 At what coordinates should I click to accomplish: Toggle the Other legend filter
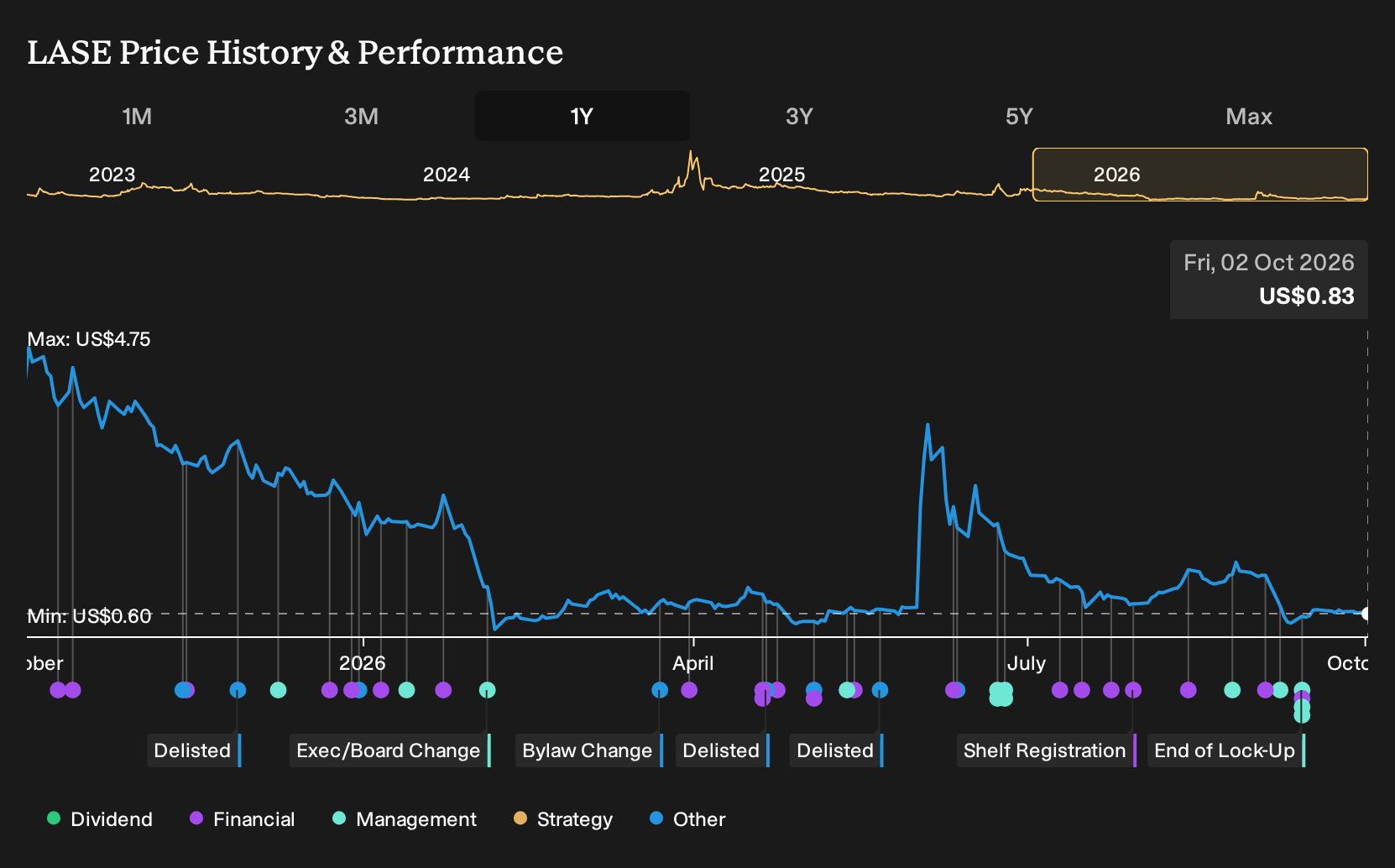pyautogui.click(x=687, y=819)
